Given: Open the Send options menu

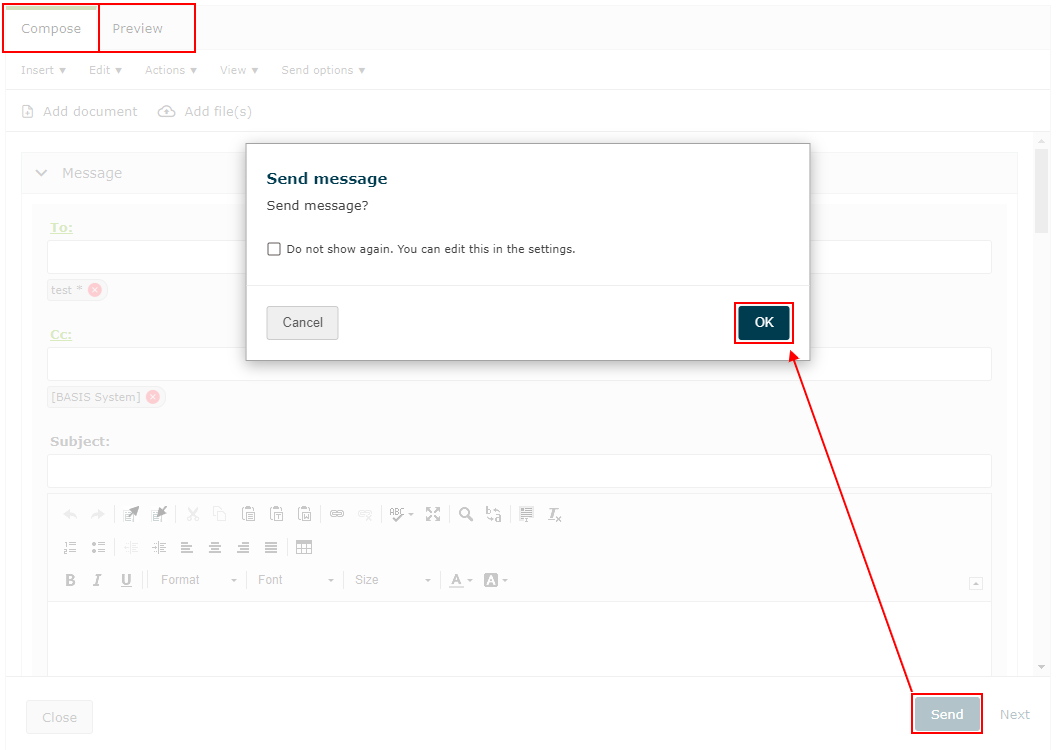Looking at the screenshot, I should click(323, 70).
